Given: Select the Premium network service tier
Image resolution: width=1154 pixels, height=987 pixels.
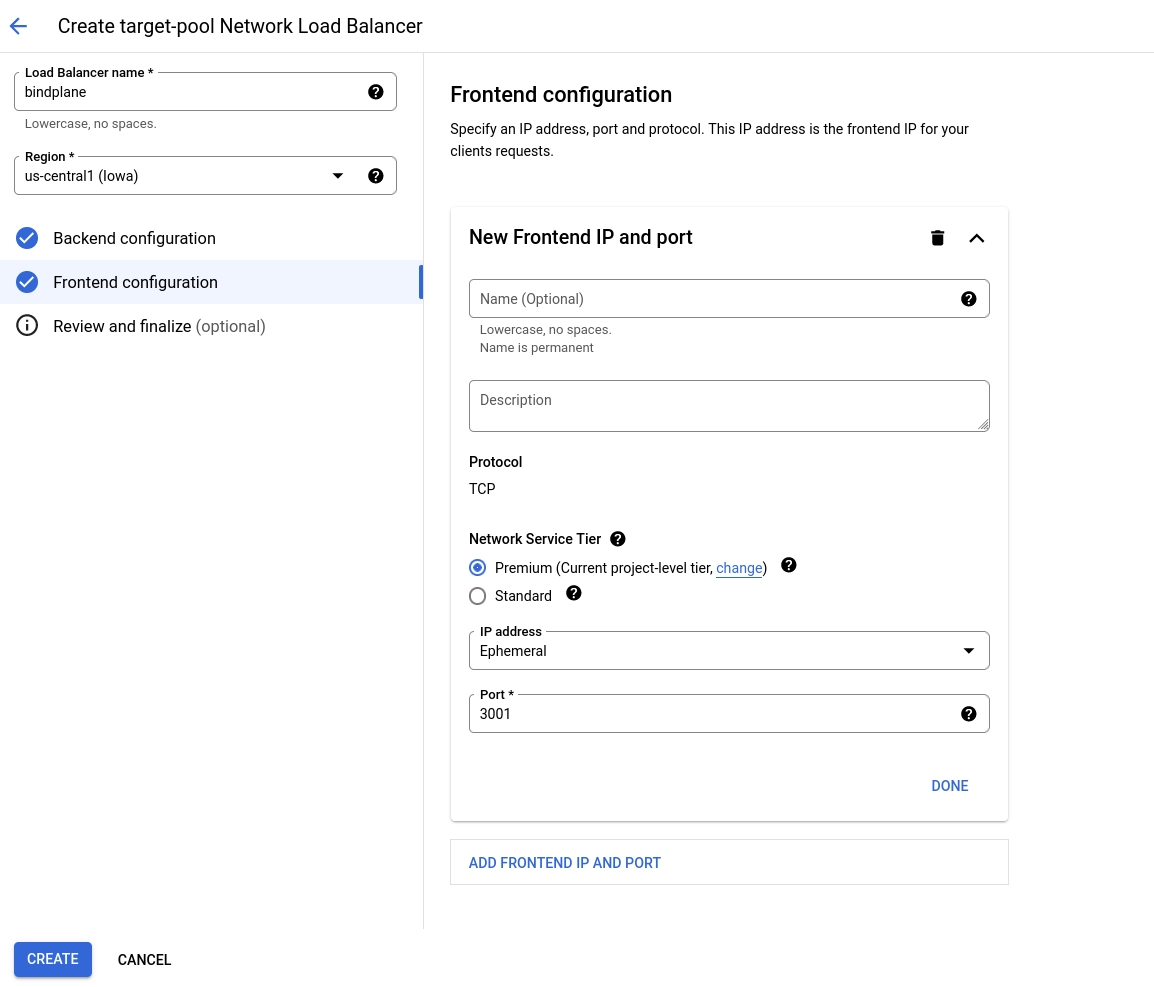Looking at the screenshot, I should [x=477, y=567].
